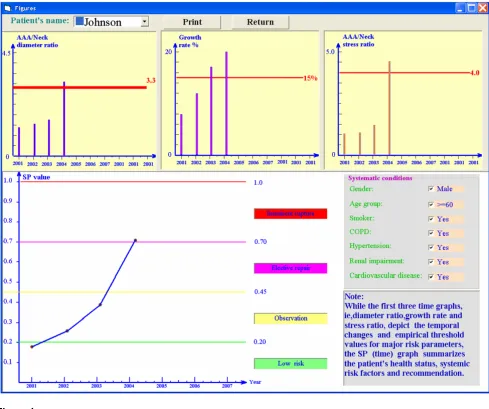The width and height of the screenshot is (489, 409).
Task: Click the 2004 bar in diameter ratio chart
Action: coord(64,118)
